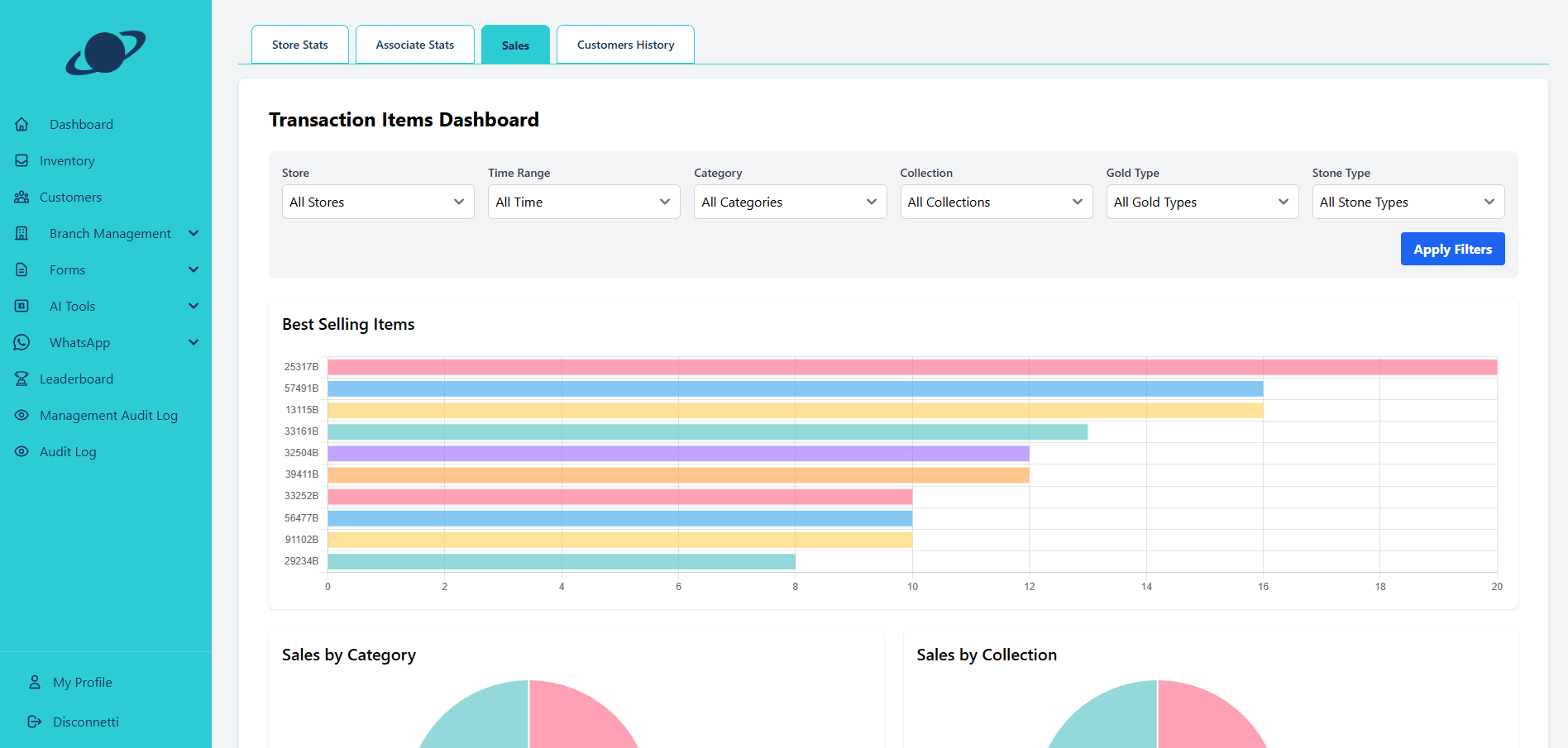Select the Leaderboard trophy icon
Screen dimensions: 1568x748
(22, 379)
